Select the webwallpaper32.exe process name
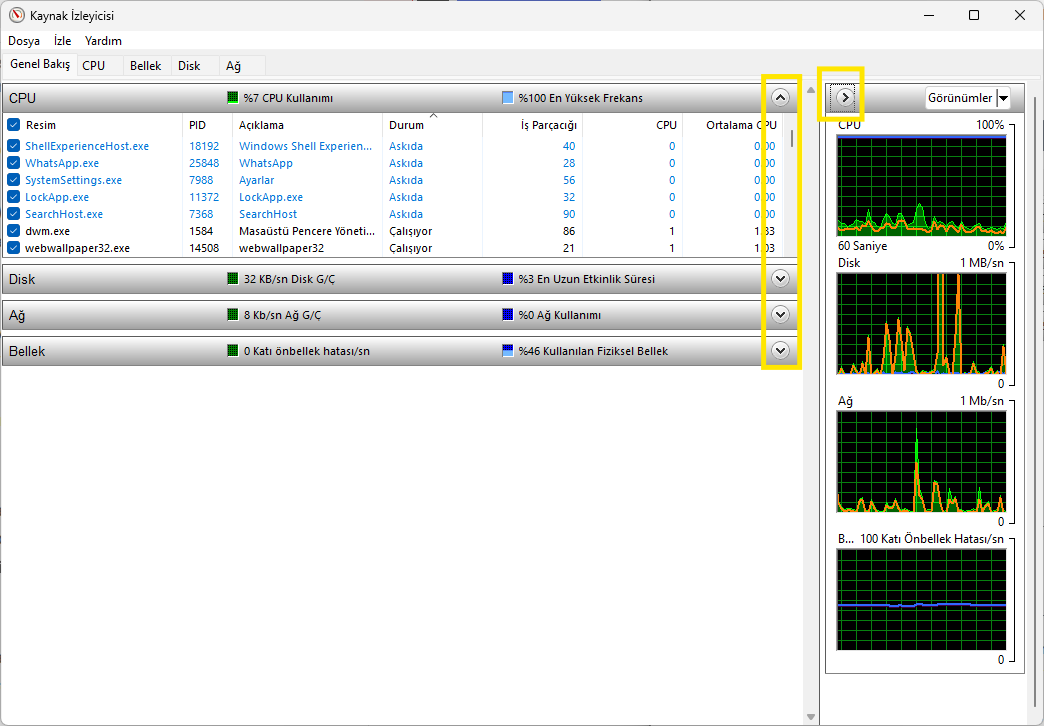The height and width of the screenshot is (726, 1044). click(77, 248)
